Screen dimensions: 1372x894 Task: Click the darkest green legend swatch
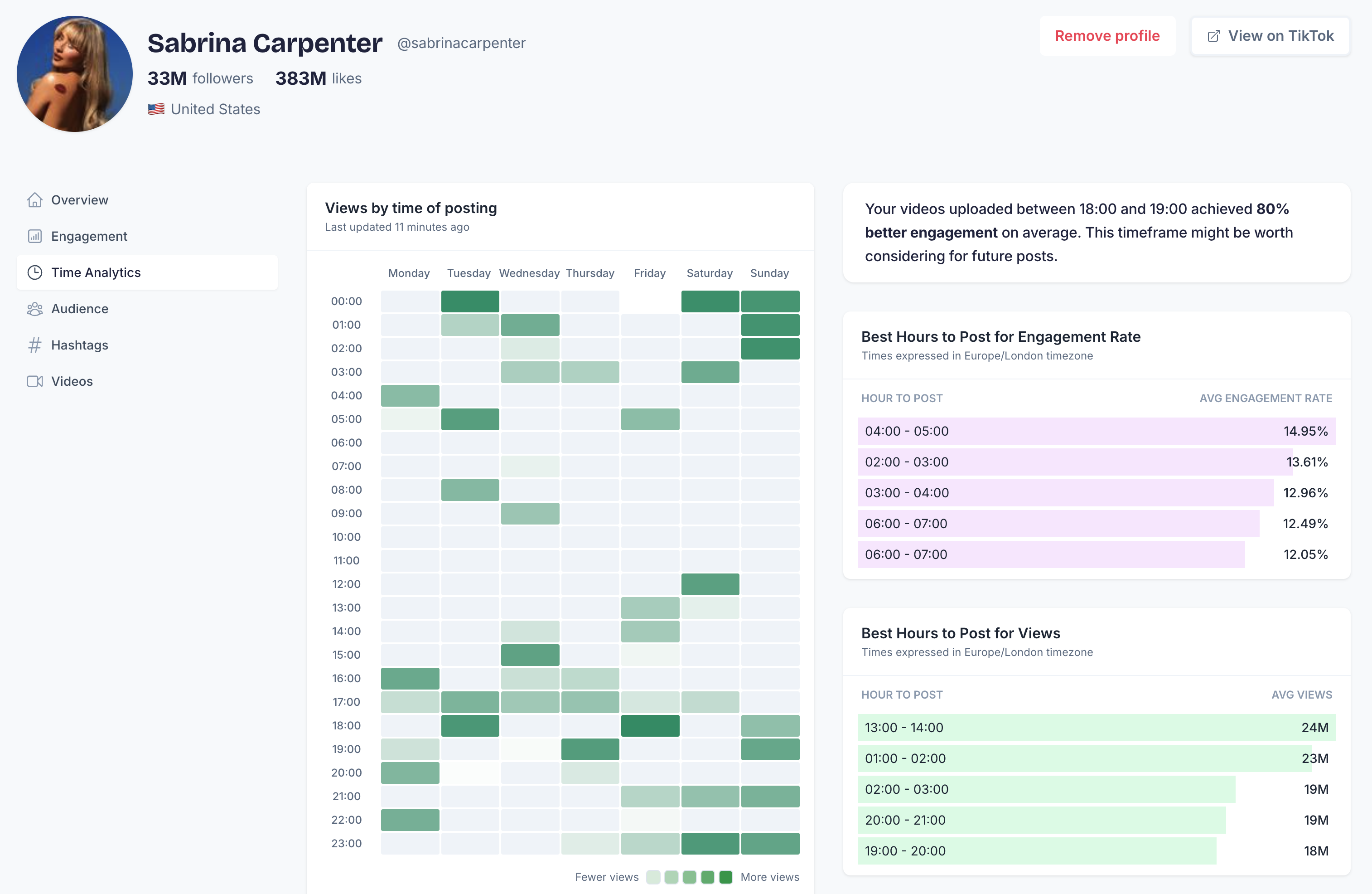click(726, 877)
